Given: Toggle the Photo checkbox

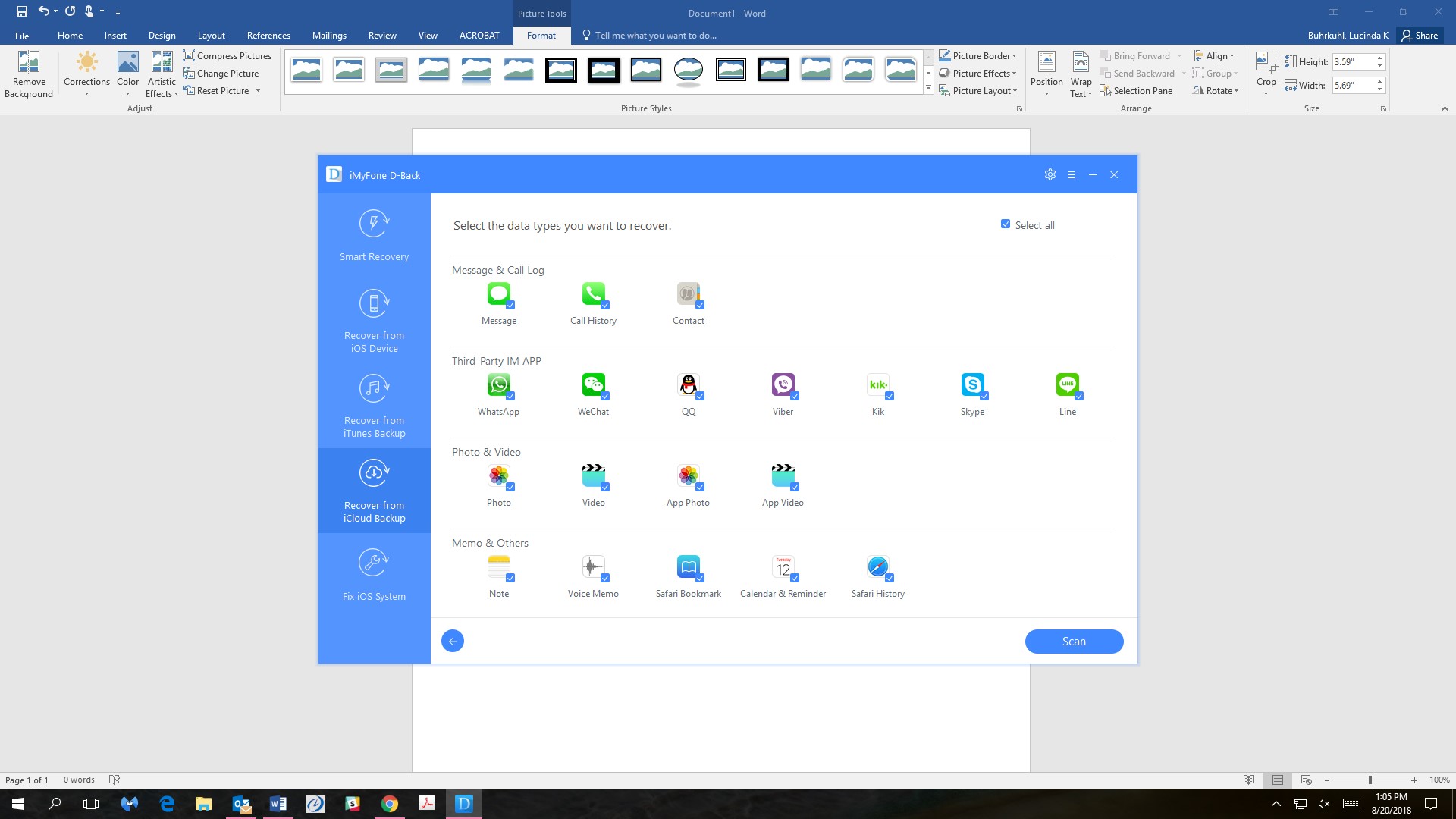Looking at the screenshot, I should [510, 487].
